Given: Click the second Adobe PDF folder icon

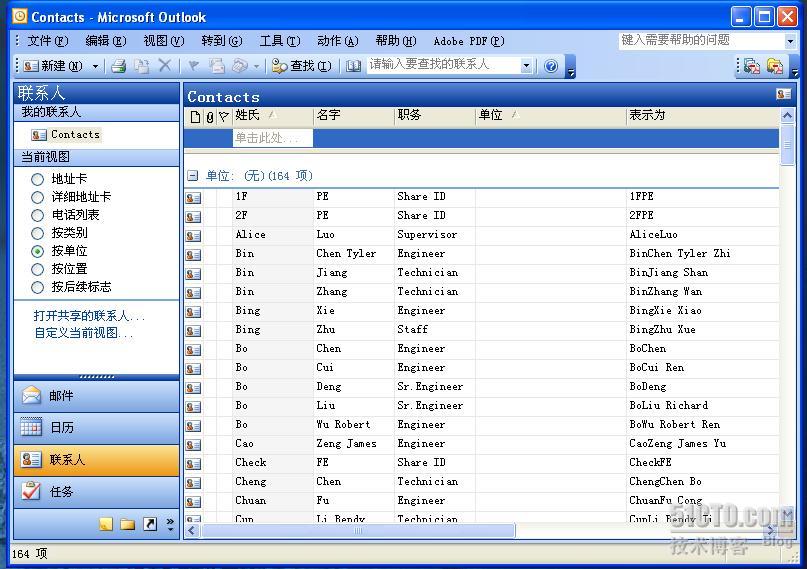Looking at the screenshot, I should (x=775, y=66).
